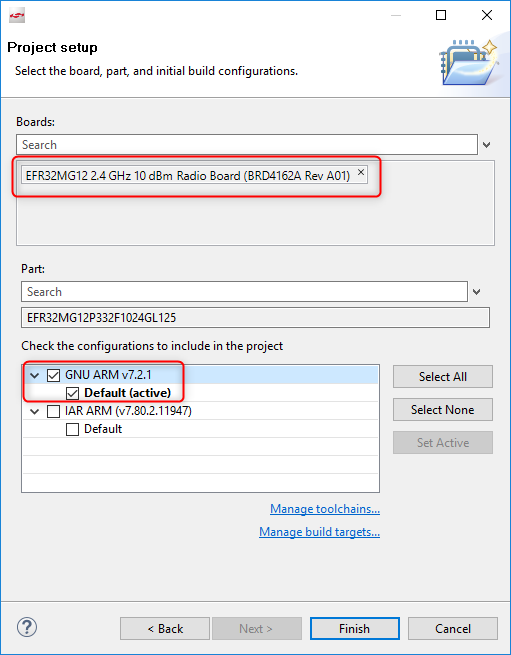The image size is (511, 655).
Task: Maximize the Project setup window
Action: tap(441, 15)
